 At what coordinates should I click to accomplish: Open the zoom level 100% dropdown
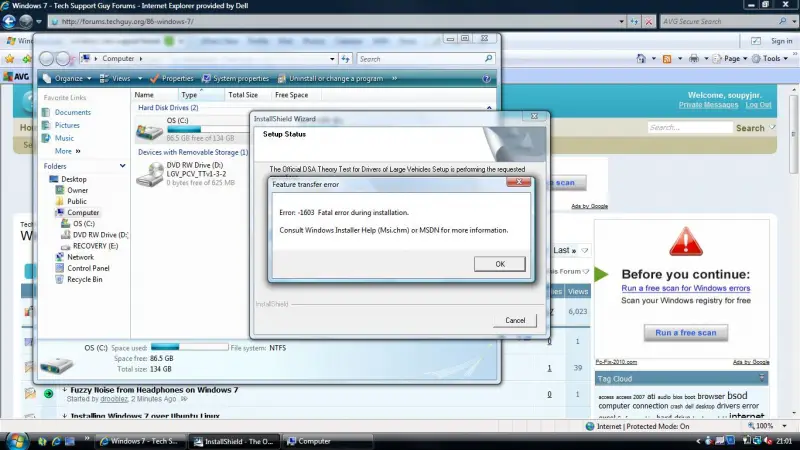pyautogui.click(x=784, y=426)
